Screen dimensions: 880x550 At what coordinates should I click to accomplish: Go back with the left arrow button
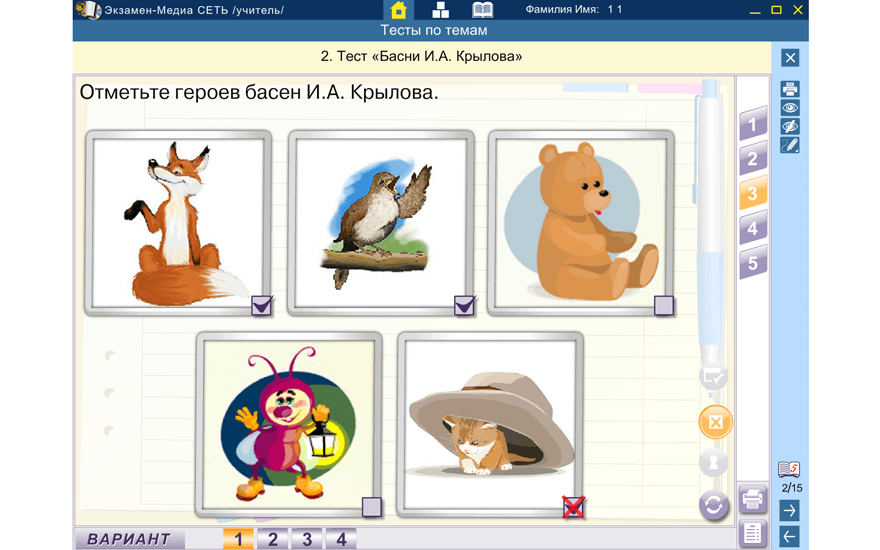(790, 537)
